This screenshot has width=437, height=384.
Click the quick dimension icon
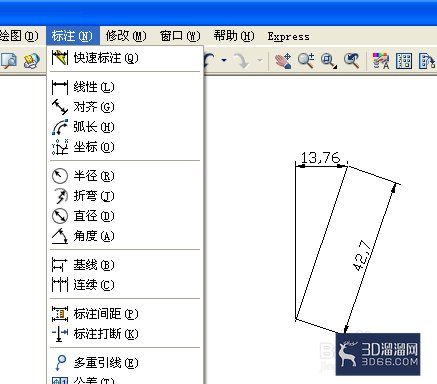point(60,58)
